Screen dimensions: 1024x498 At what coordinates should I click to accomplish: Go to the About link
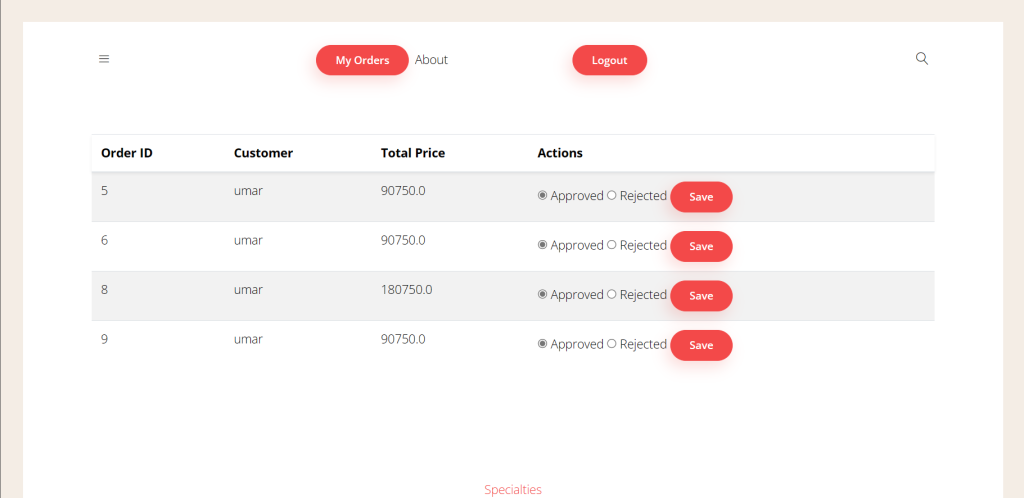coord(431,60)
